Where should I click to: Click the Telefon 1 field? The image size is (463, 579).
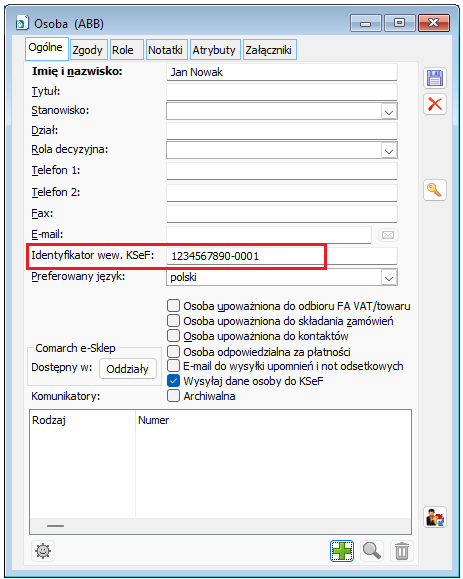pos(282,171)
